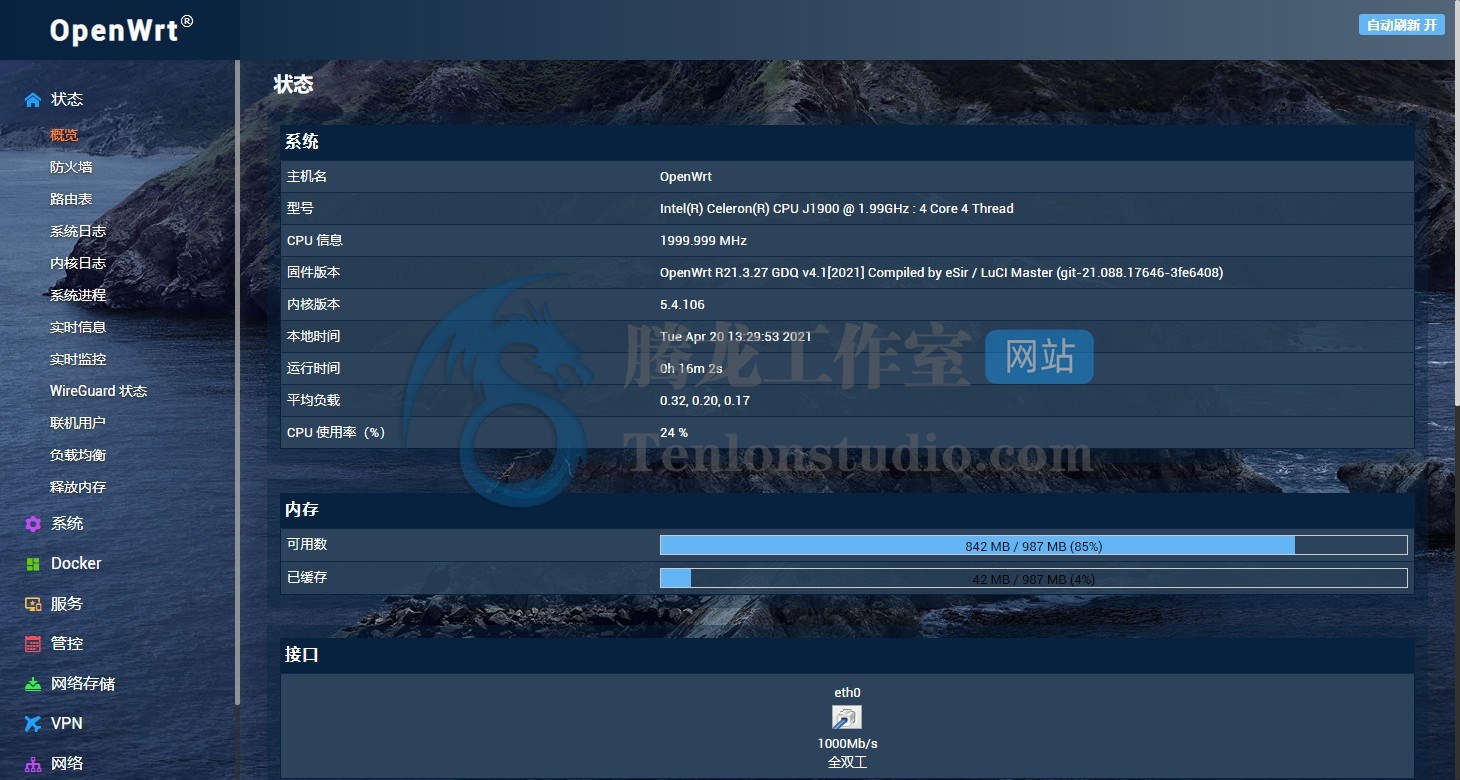The height and width of the screenshot is (780, 1460).
Task: Click the kernel version 5.4.106
Action: [x=682, y=305]
